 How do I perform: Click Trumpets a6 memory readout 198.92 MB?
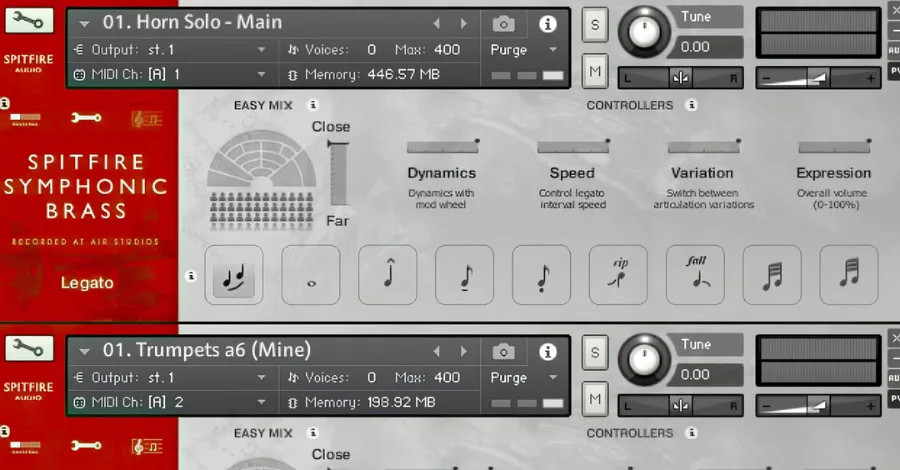tap(402, 402)
